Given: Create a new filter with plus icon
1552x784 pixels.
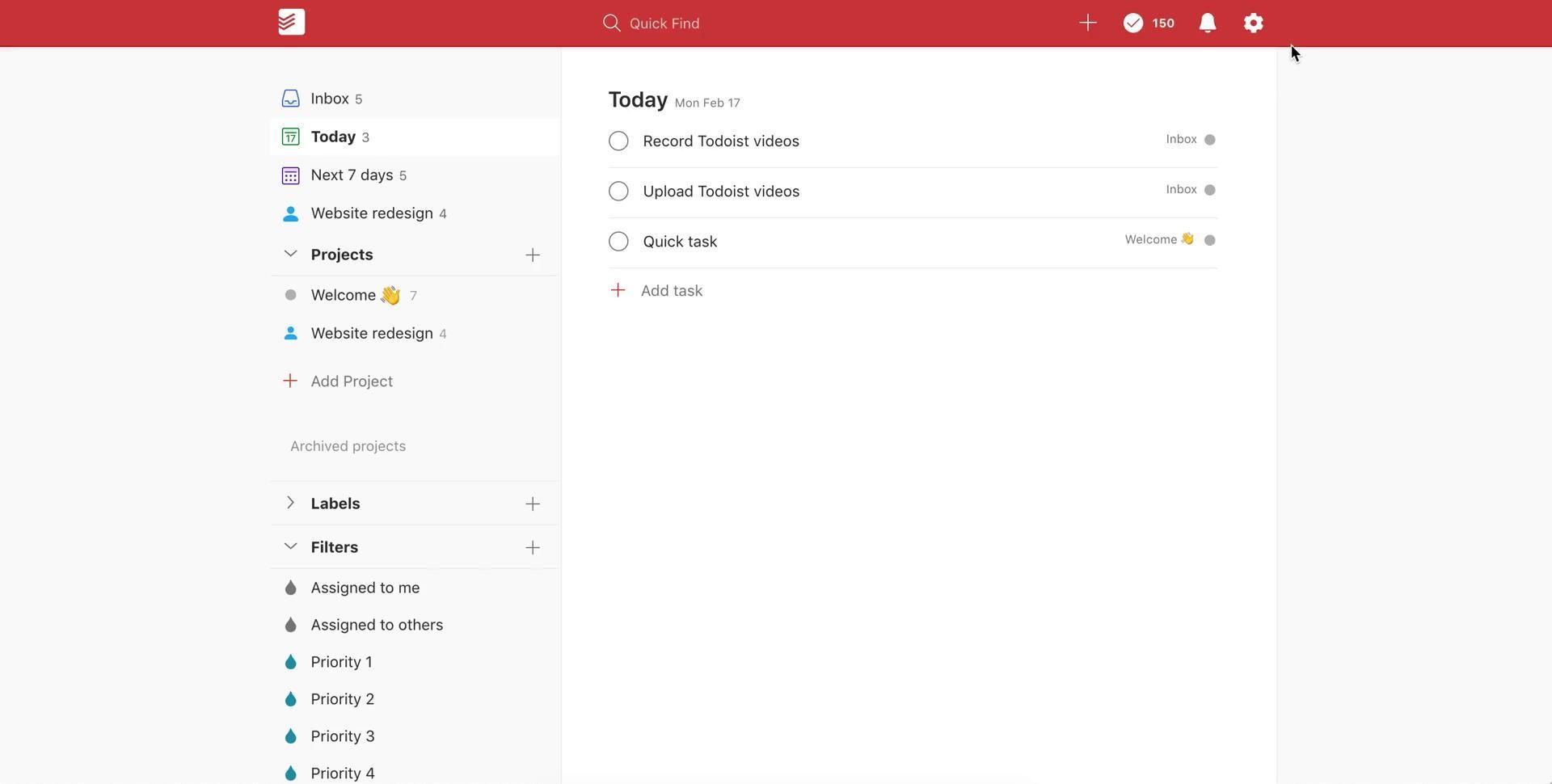Looking at the screenshot, I should [x=532, y=548].
